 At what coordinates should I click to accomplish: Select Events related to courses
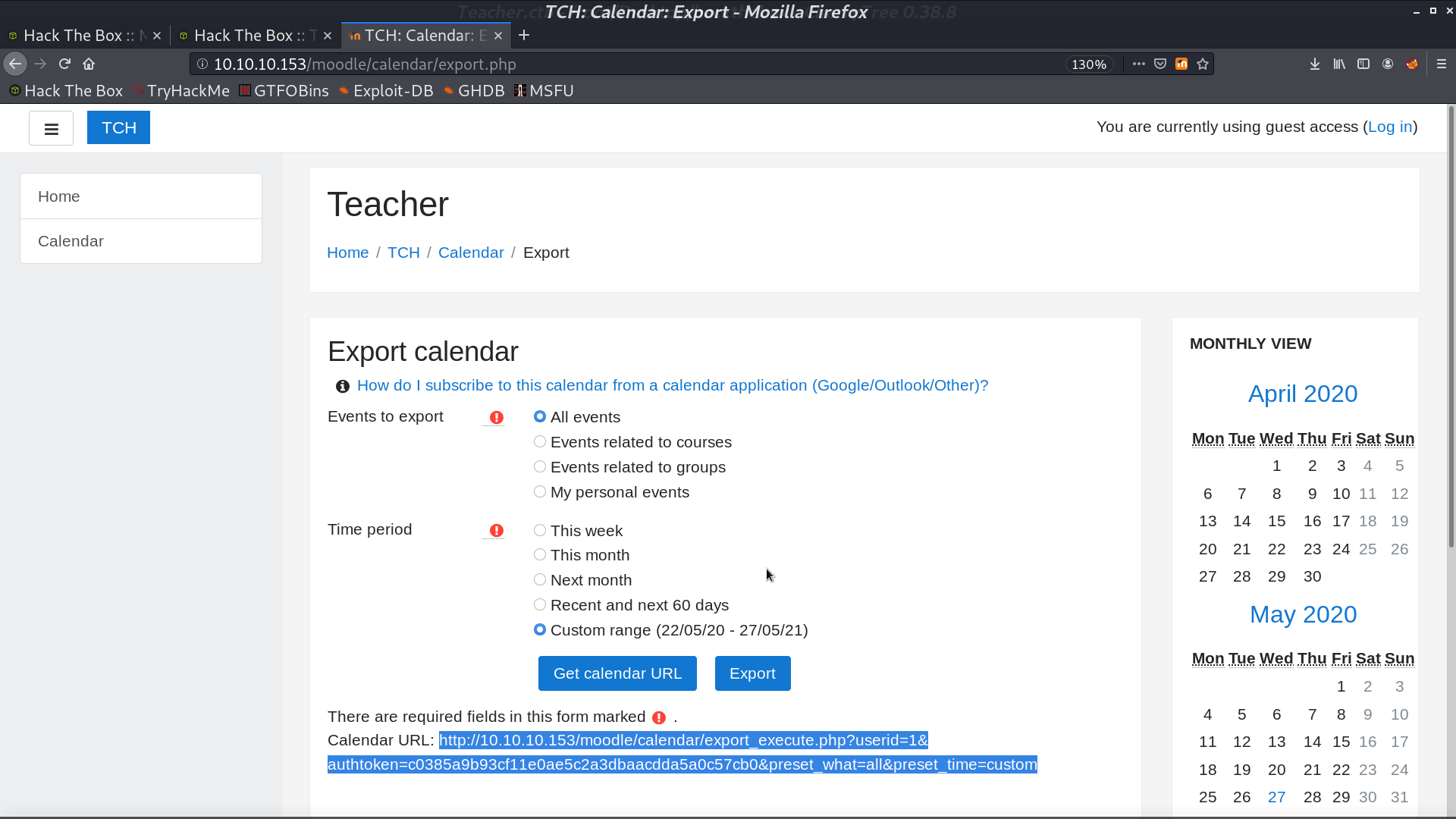[x=540, y=441]
